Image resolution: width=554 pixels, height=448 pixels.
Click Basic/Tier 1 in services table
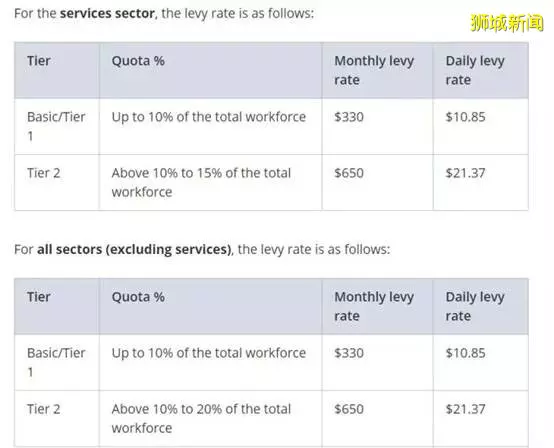pyautogui.click(x=56, y=126)
